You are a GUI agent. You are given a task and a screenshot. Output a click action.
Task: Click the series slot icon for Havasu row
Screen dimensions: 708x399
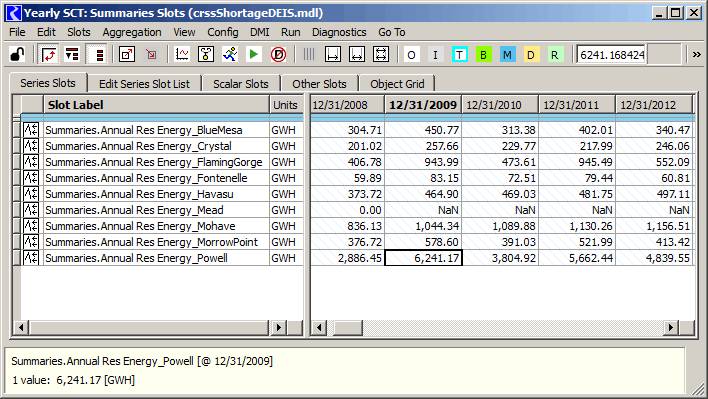pos(31,194)
